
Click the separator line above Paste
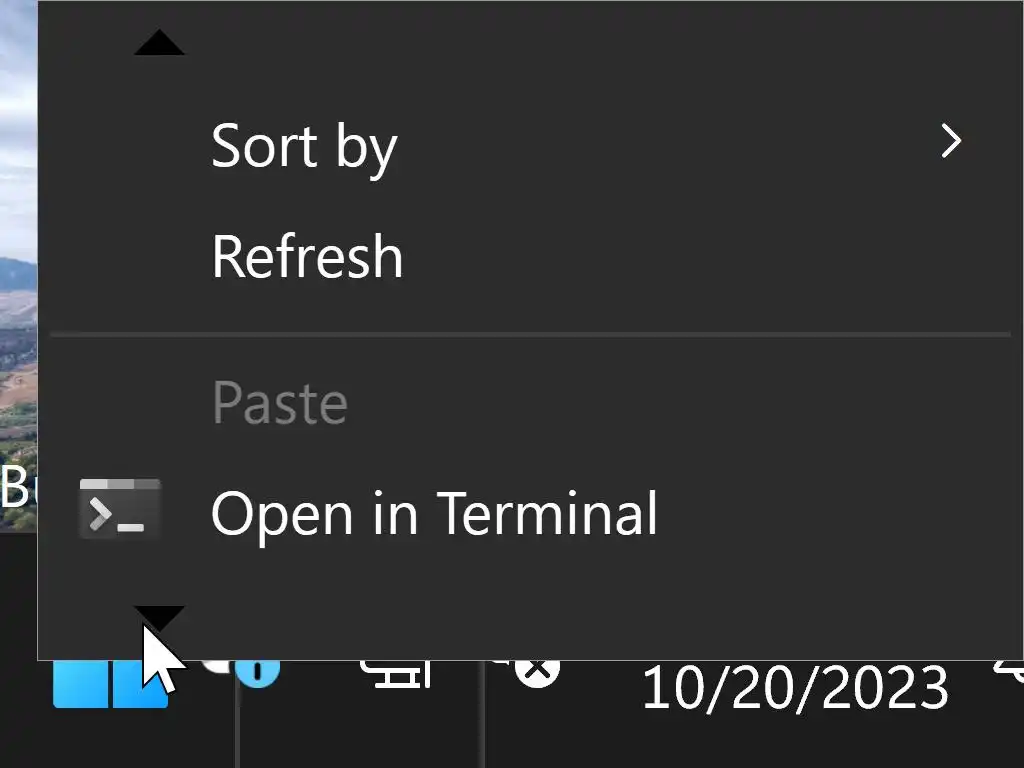tap(530, 333)
